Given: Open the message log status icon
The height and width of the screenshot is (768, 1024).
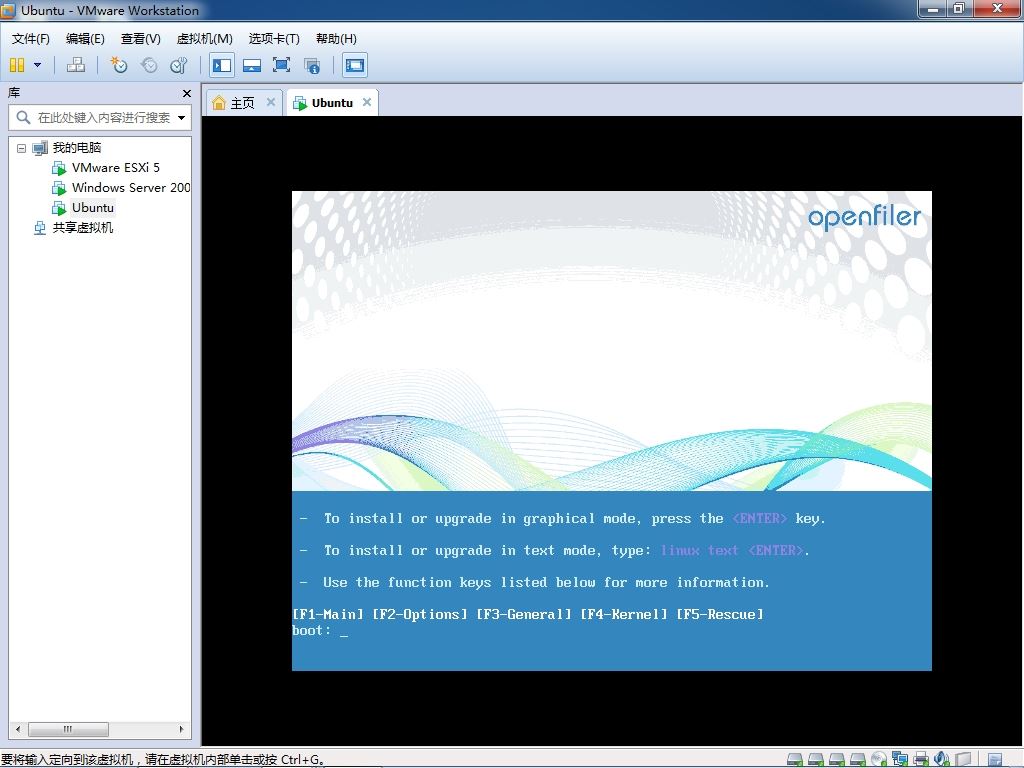Looking at the screenshot, I should coord(995,759).
